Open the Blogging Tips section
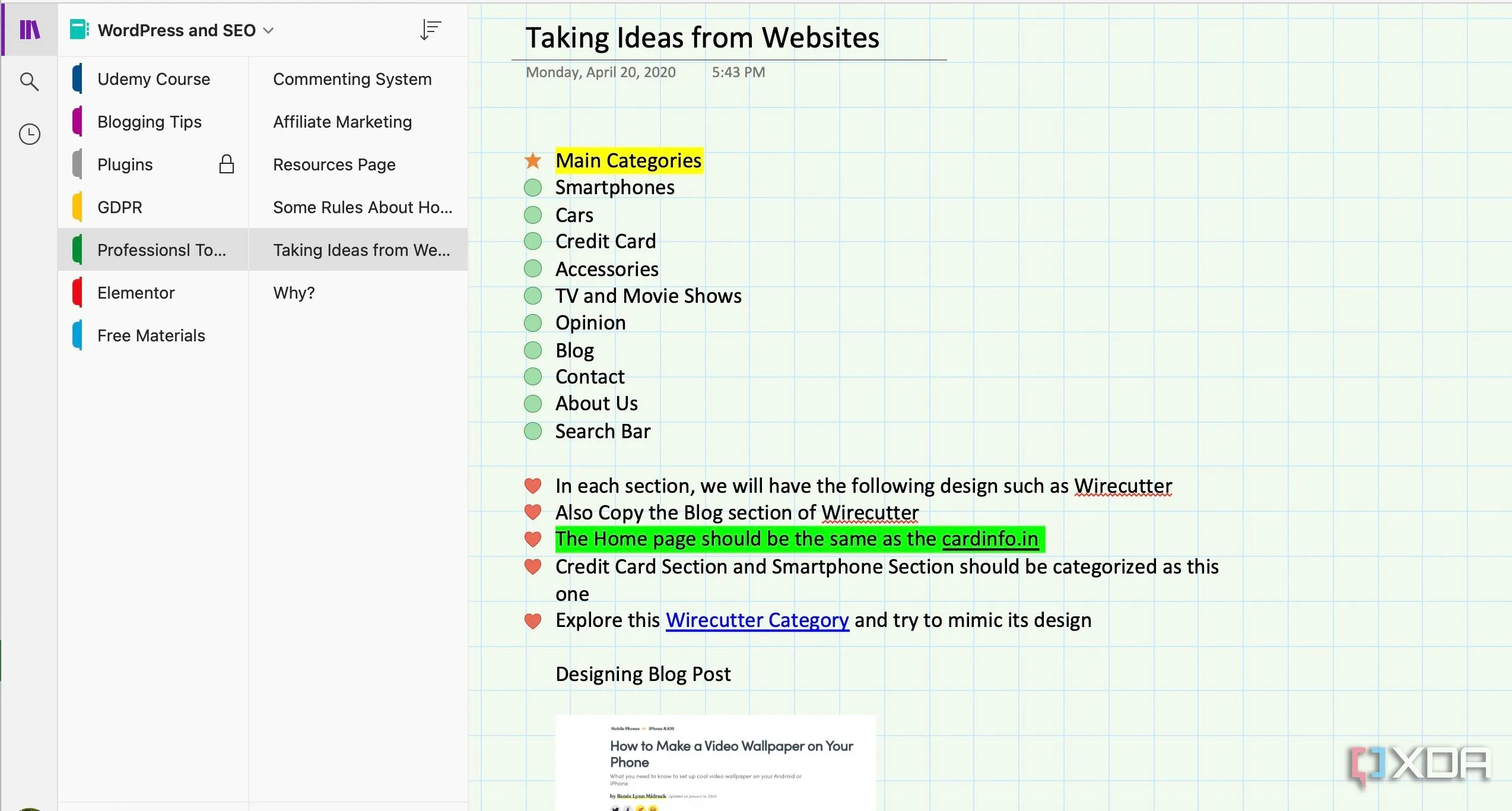The image size is (1512, 811). pos(153,122)
